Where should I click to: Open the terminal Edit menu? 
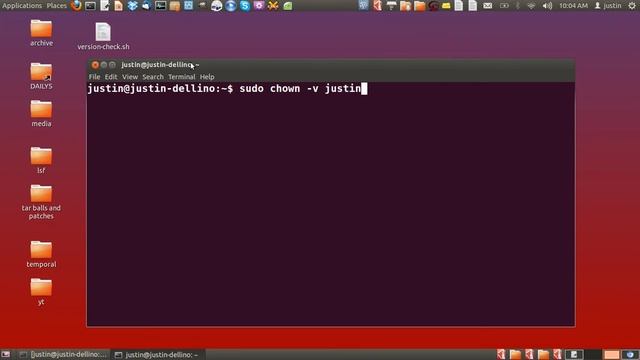[x=111, y=77]
